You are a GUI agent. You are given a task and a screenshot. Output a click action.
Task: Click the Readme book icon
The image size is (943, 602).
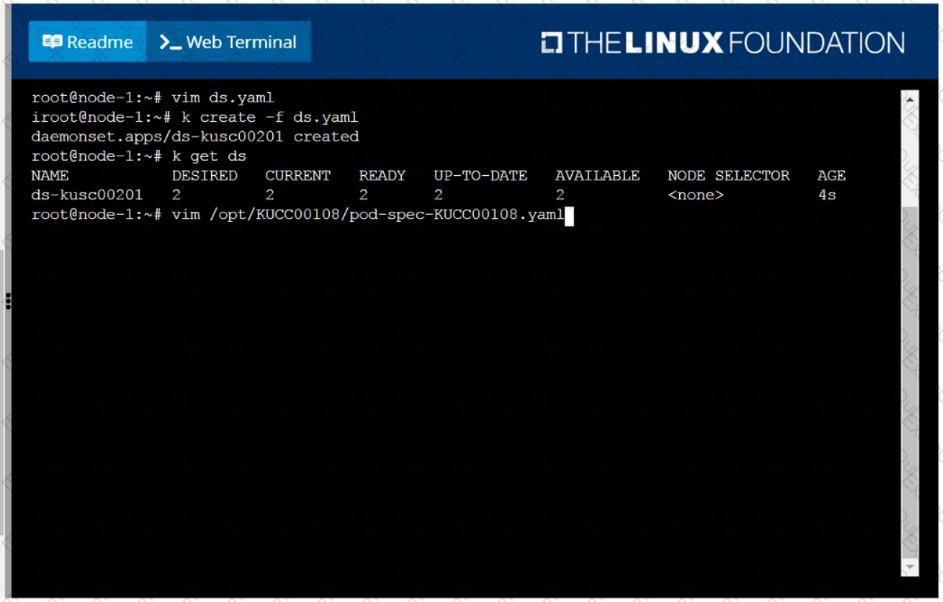(52, 41)
